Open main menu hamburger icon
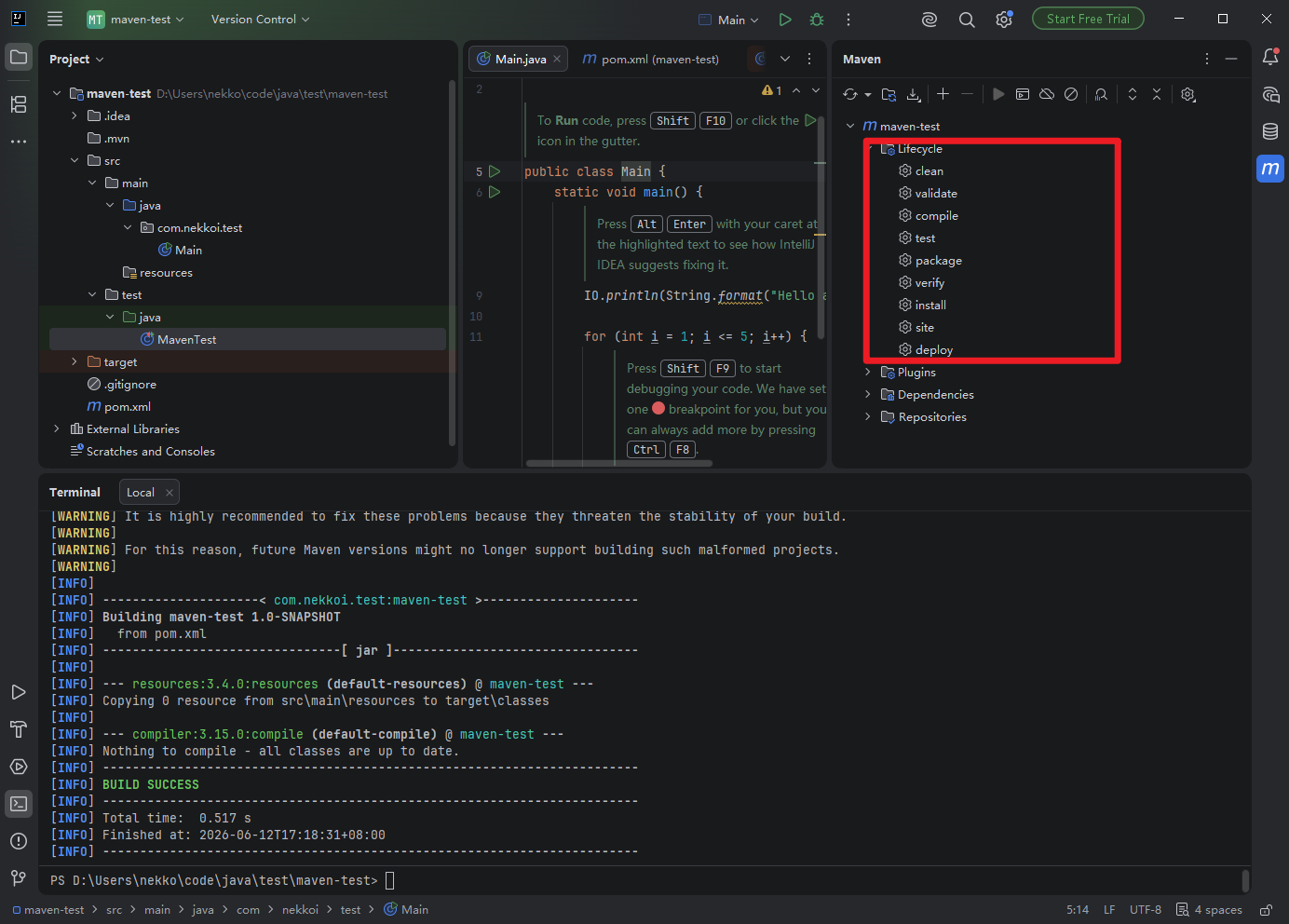1289x924 pixels. point(55,20)
